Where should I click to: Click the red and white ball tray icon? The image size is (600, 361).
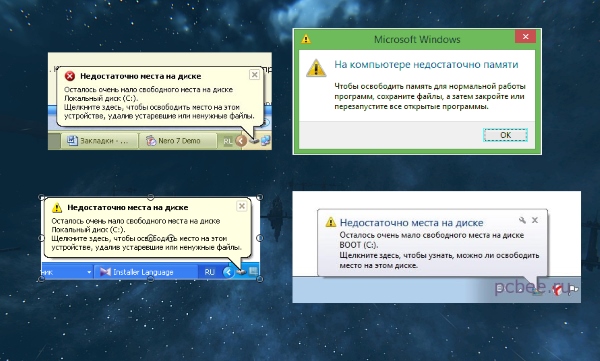coord(558,290)
